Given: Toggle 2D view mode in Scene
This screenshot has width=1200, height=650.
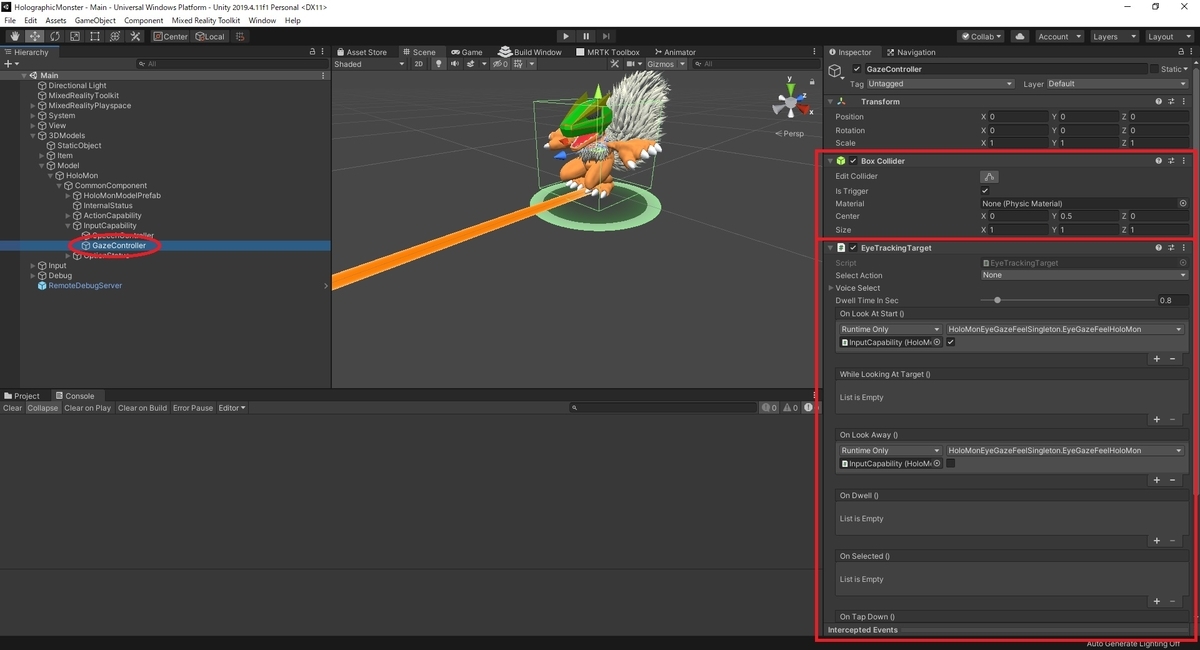Looking at the screenshot, I should (x=419, y=64).
